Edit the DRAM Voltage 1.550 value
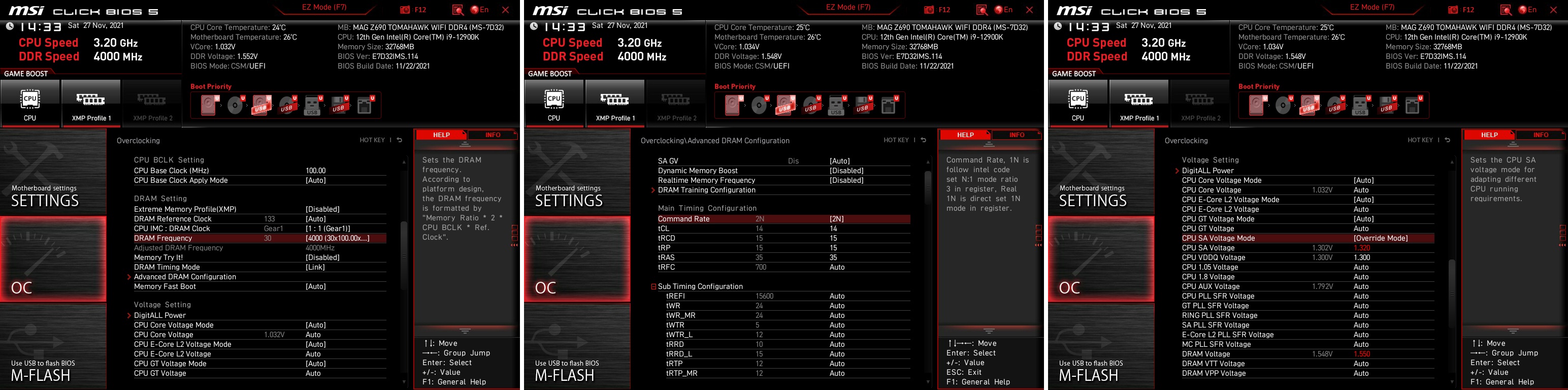The image size is (1568, 390). pos(1362,354)
